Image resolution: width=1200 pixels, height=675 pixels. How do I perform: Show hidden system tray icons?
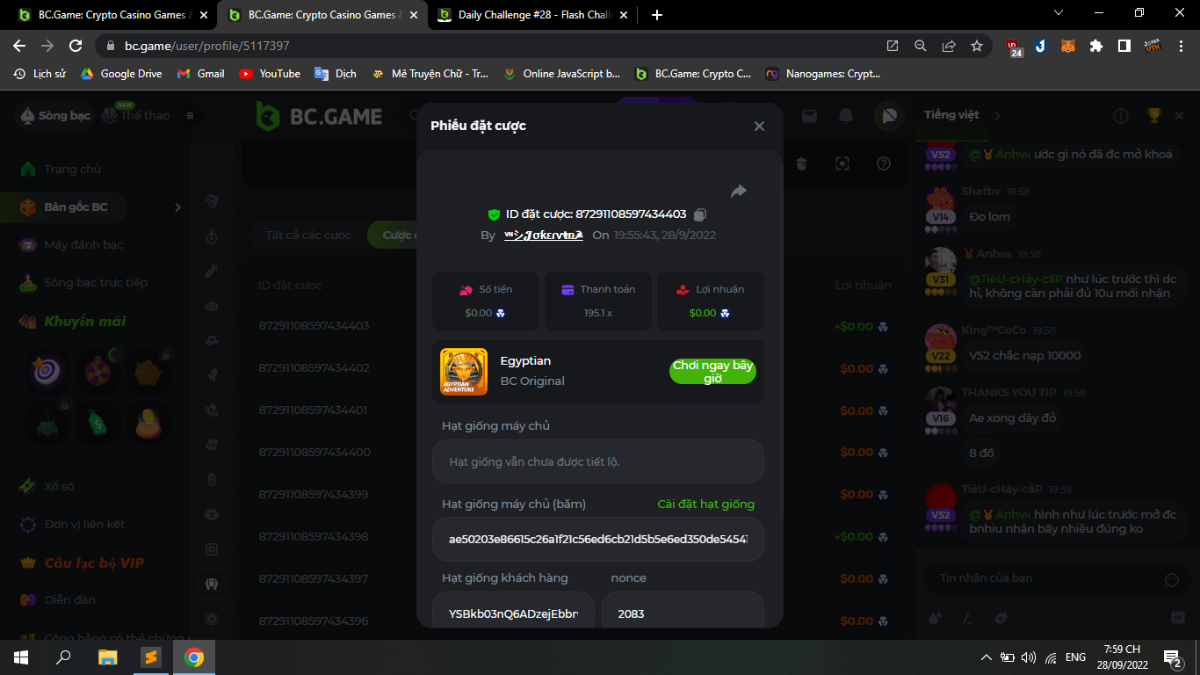986,657
